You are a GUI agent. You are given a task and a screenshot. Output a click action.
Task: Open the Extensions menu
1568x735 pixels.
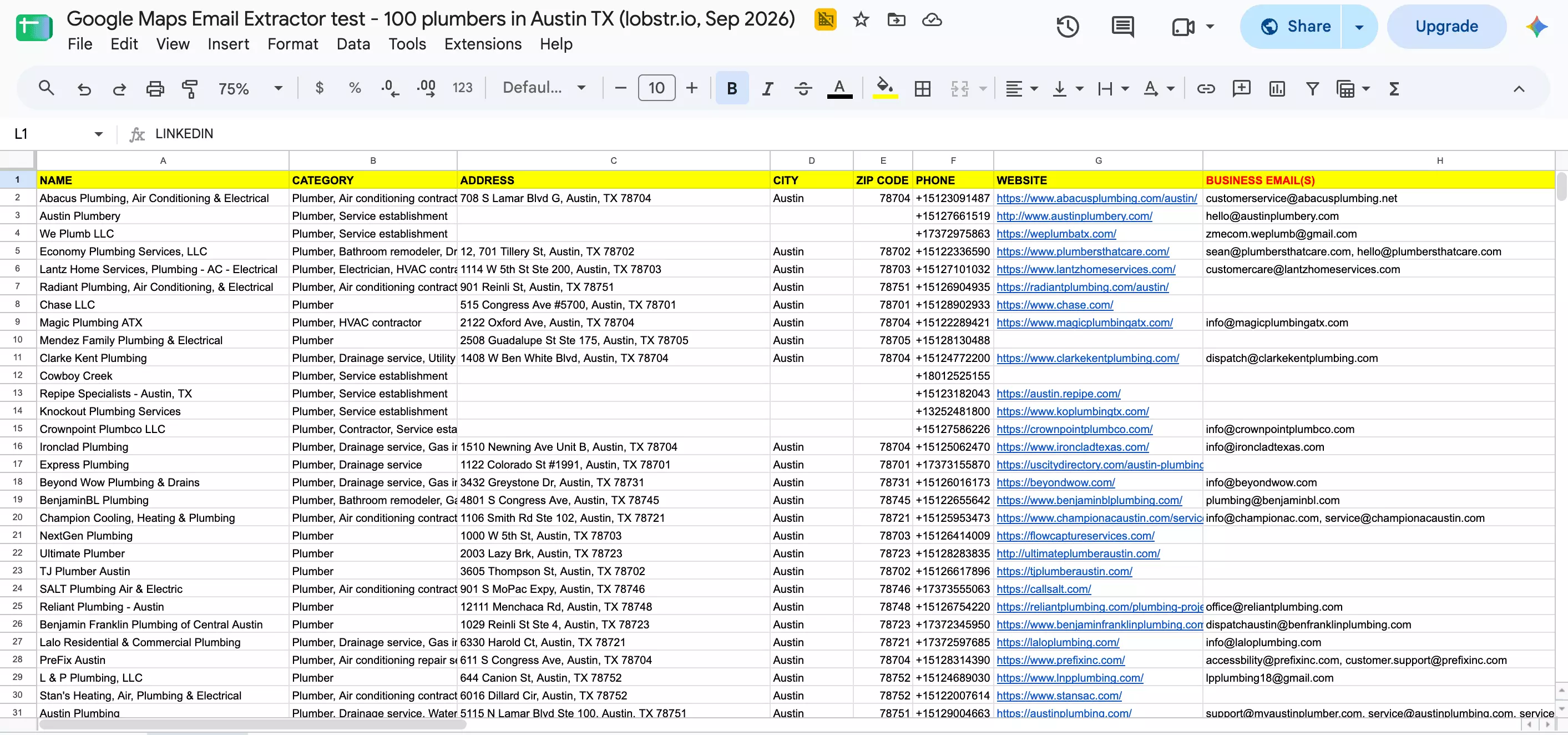point(483,44)
